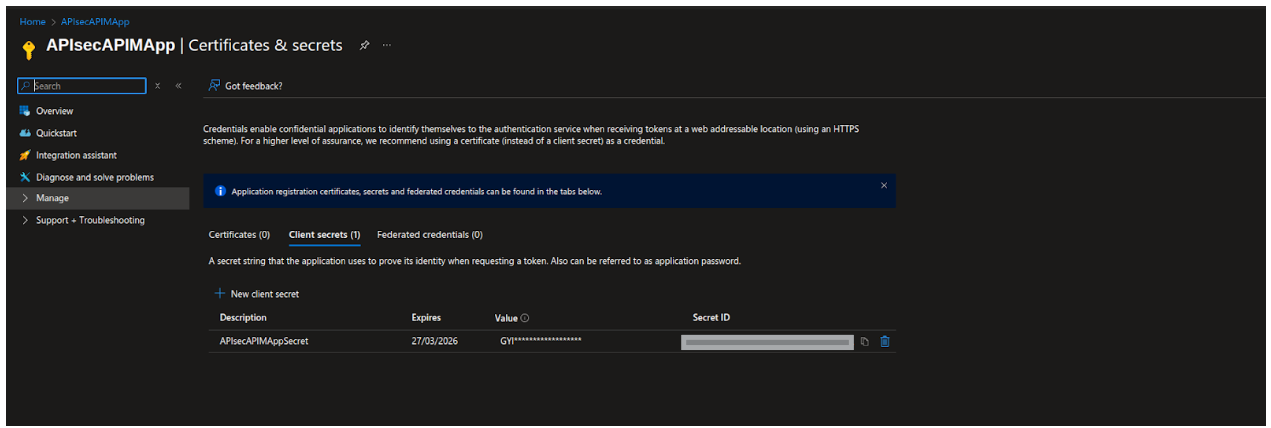Select the APIsecAPIMAppSecret description cell
Image resolution: width=1271 pixels, height=428 pixels.
click(x=264, y=341)
